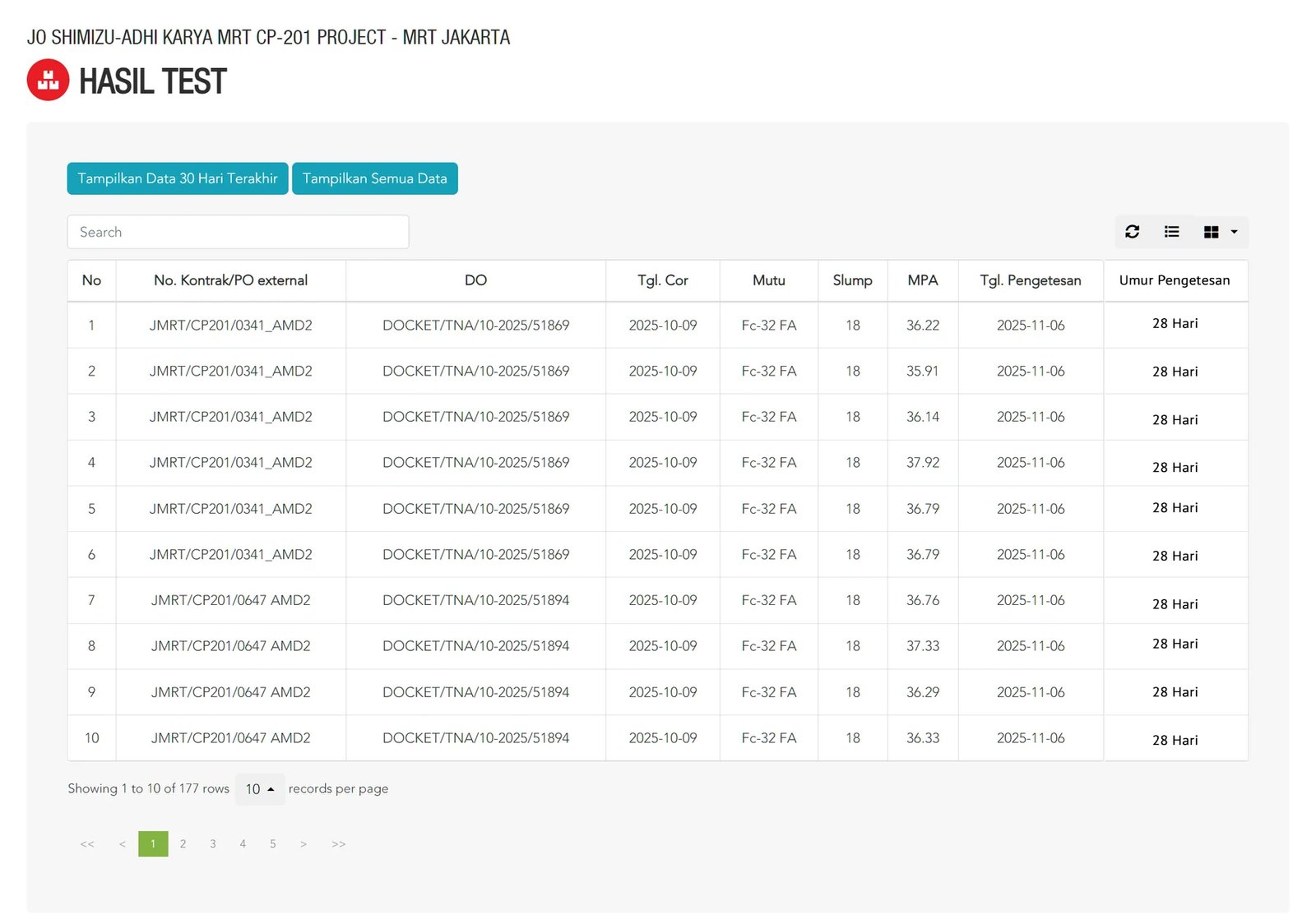Go to first page using << icon

pyautogui.click(x=87, y=844)
